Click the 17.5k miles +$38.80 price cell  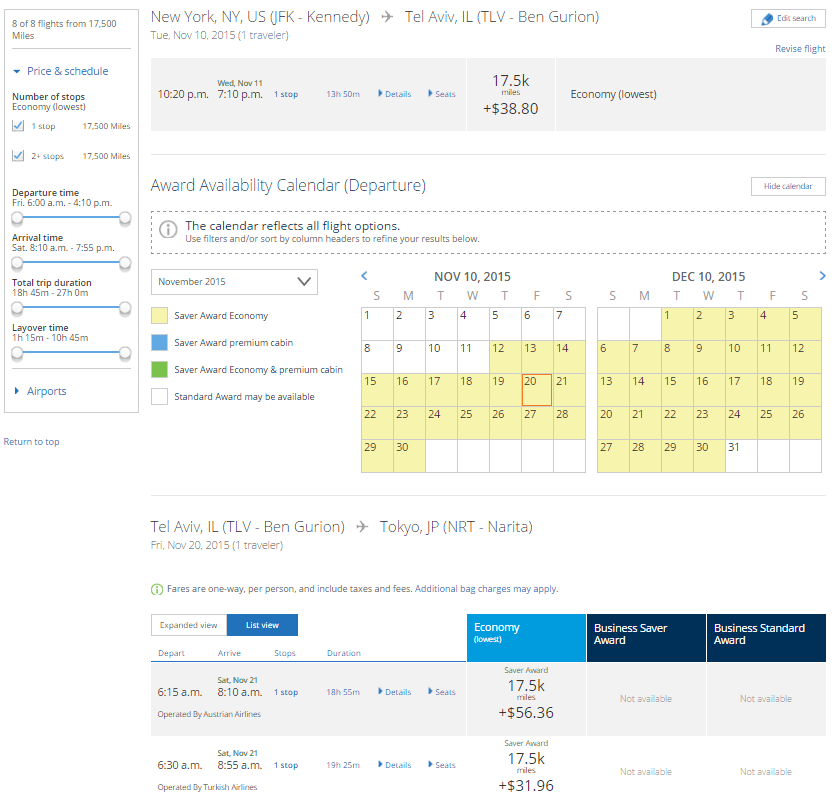point(511,95)
